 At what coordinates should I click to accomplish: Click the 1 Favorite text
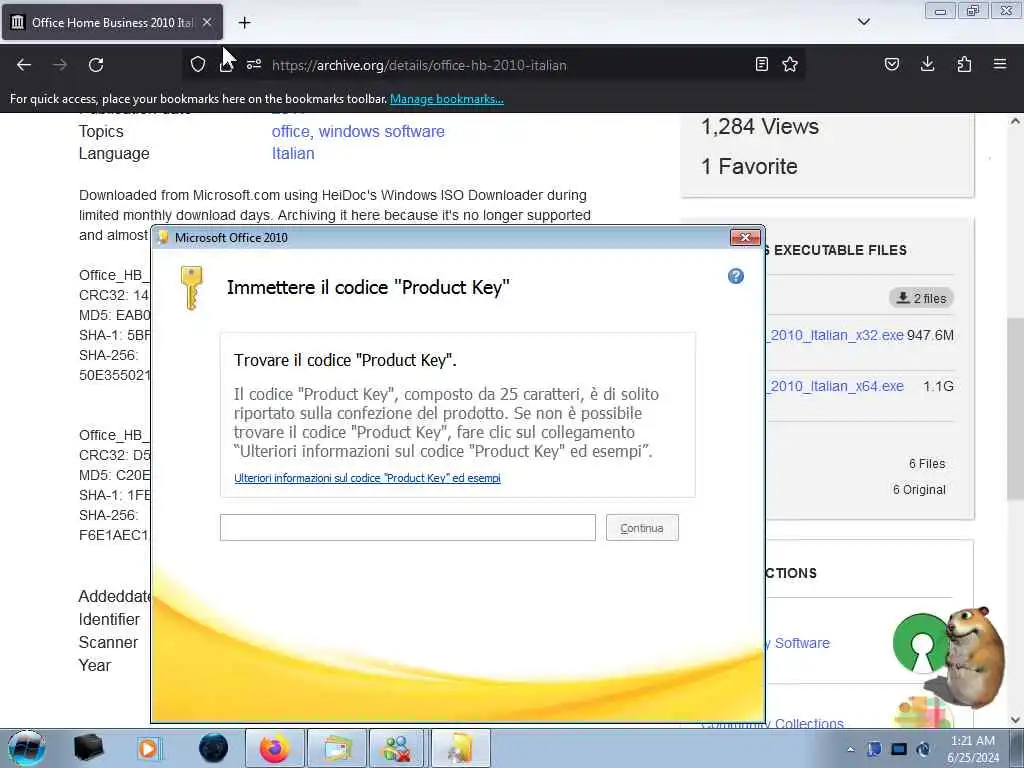coord(749,166)
